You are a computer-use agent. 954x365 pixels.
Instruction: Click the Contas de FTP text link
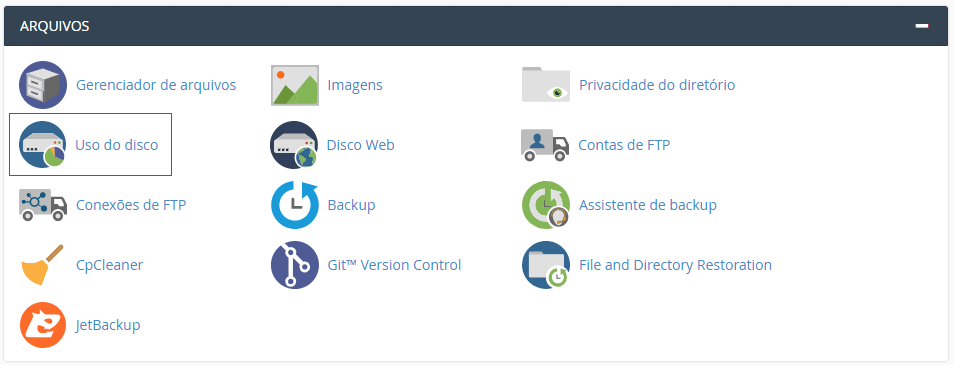[624, 145]
